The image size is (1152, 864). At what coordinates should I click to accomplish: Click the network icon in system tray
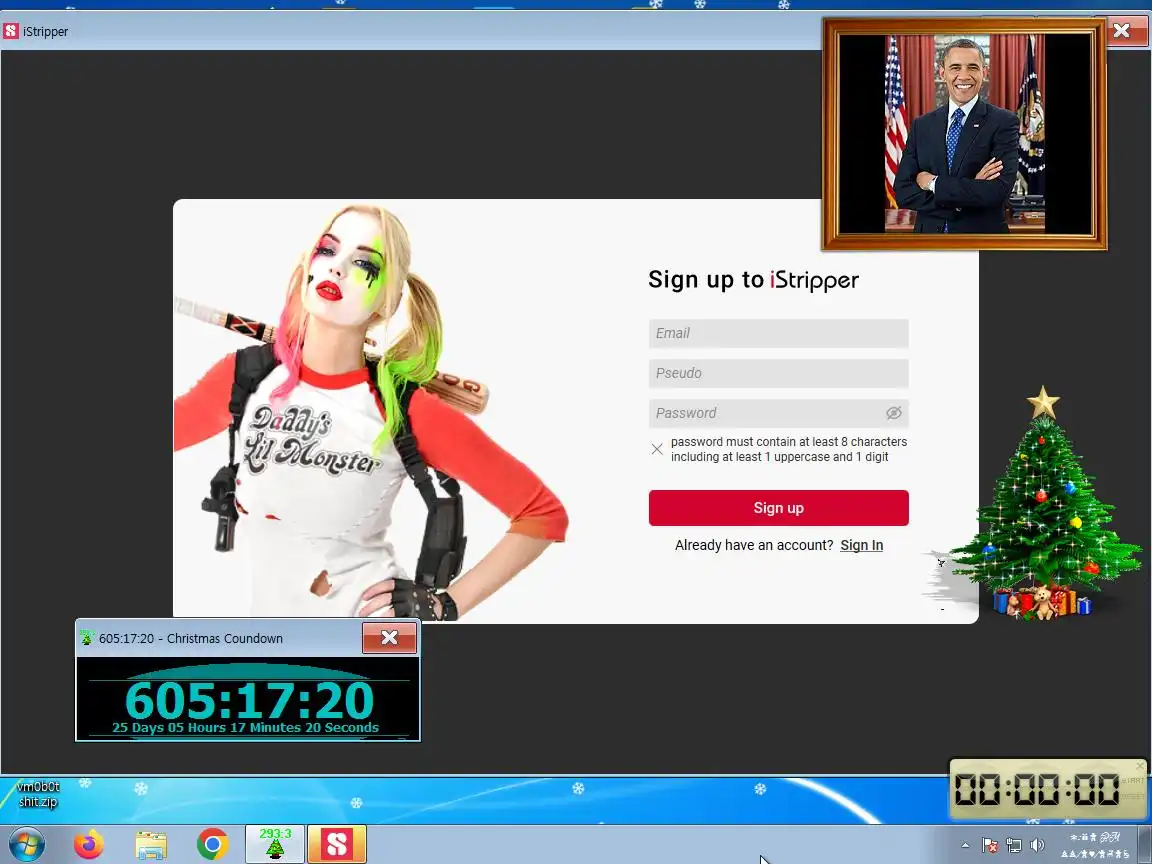1014,845
